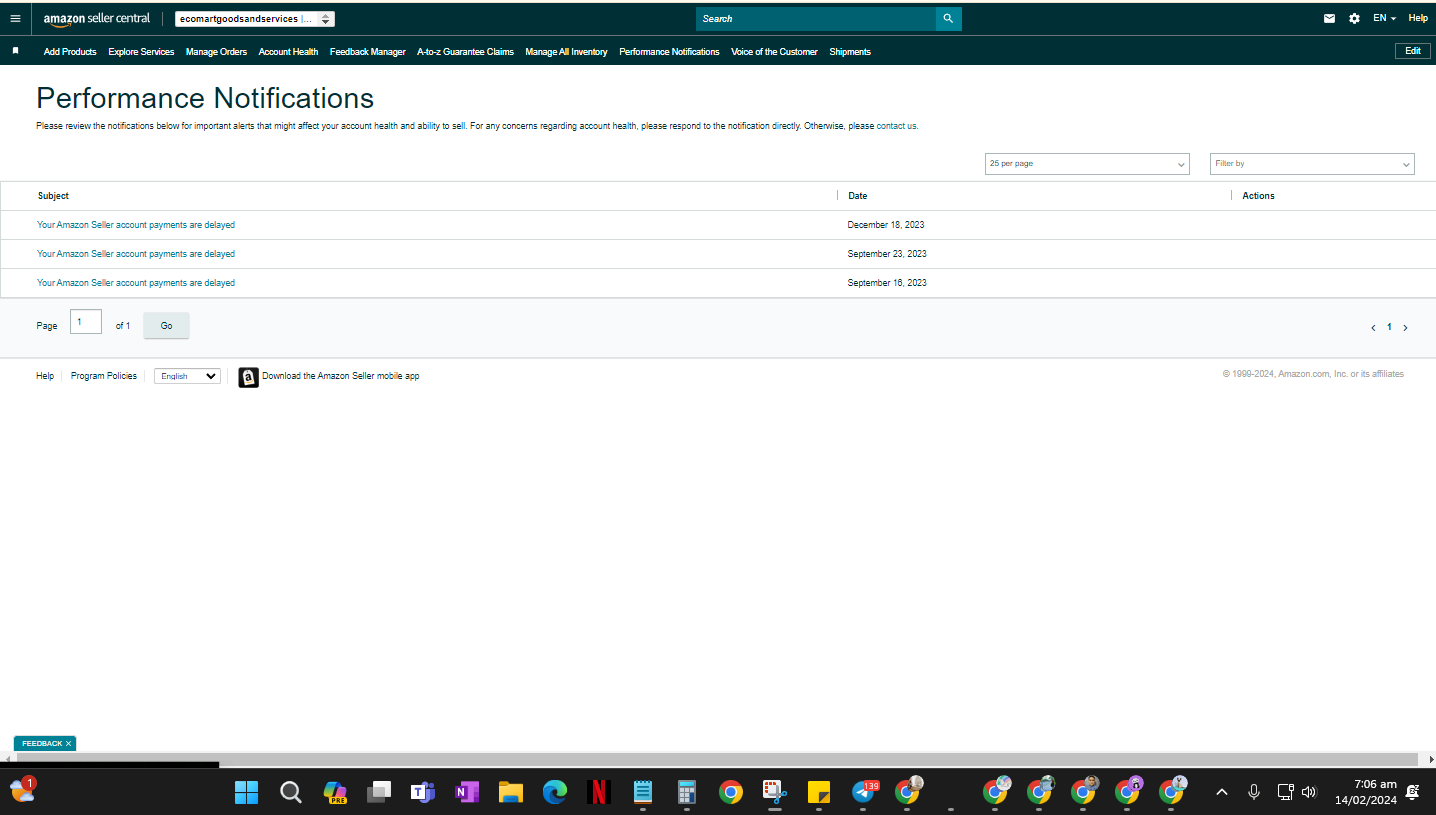Go to Account Health
The image size is (1436, 815).
click(x=288, y=52)
